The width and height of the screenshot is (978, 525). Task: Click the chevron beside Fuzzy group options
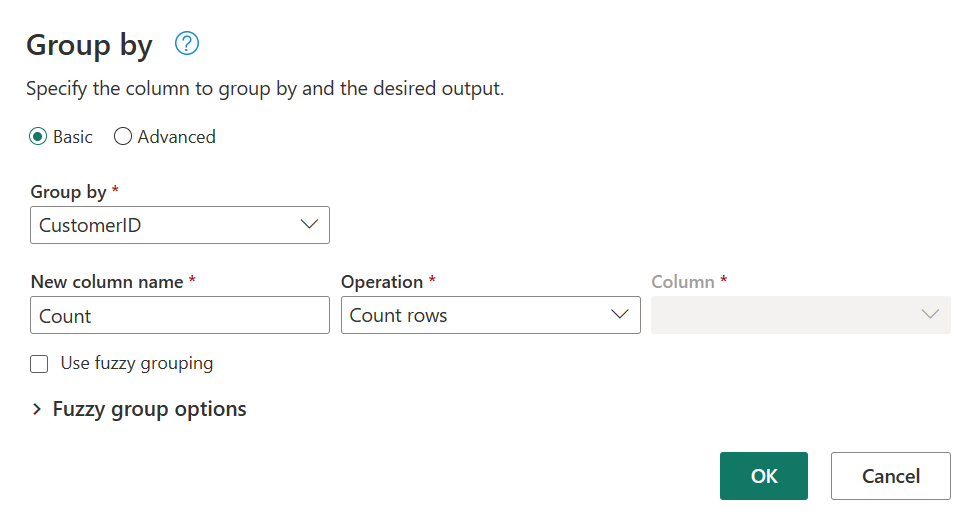pyautogui.click(x=37, y=409)
